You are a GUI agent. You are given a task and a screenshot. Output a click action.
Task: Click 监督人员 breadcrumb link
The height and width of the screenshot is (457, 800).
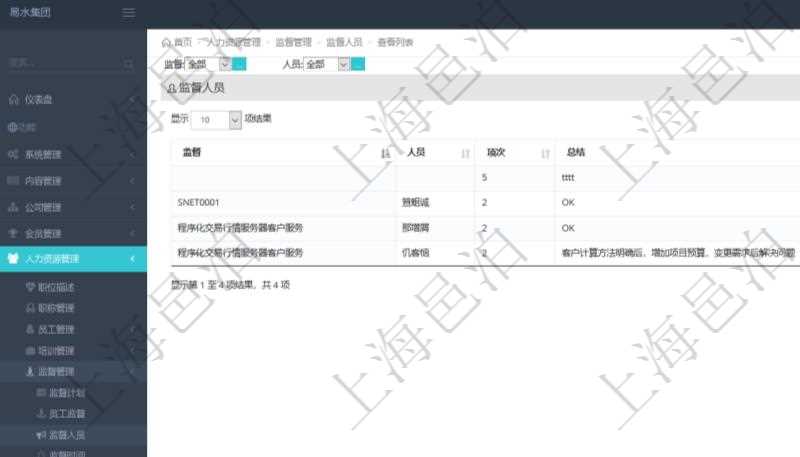(344, 42)
